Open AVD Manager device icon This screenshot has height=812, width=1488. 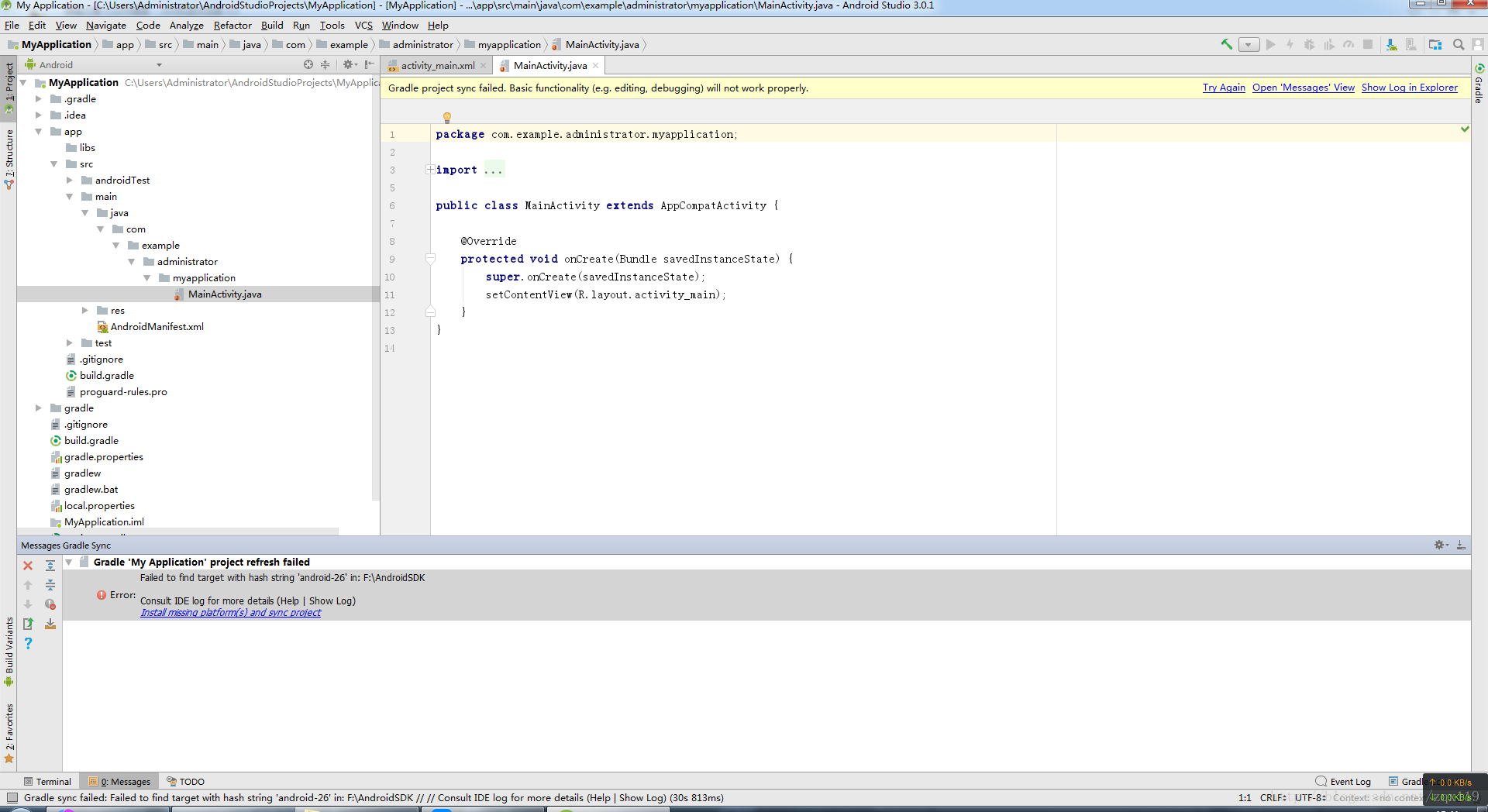pyautogui.click(x=1411, y=45)
